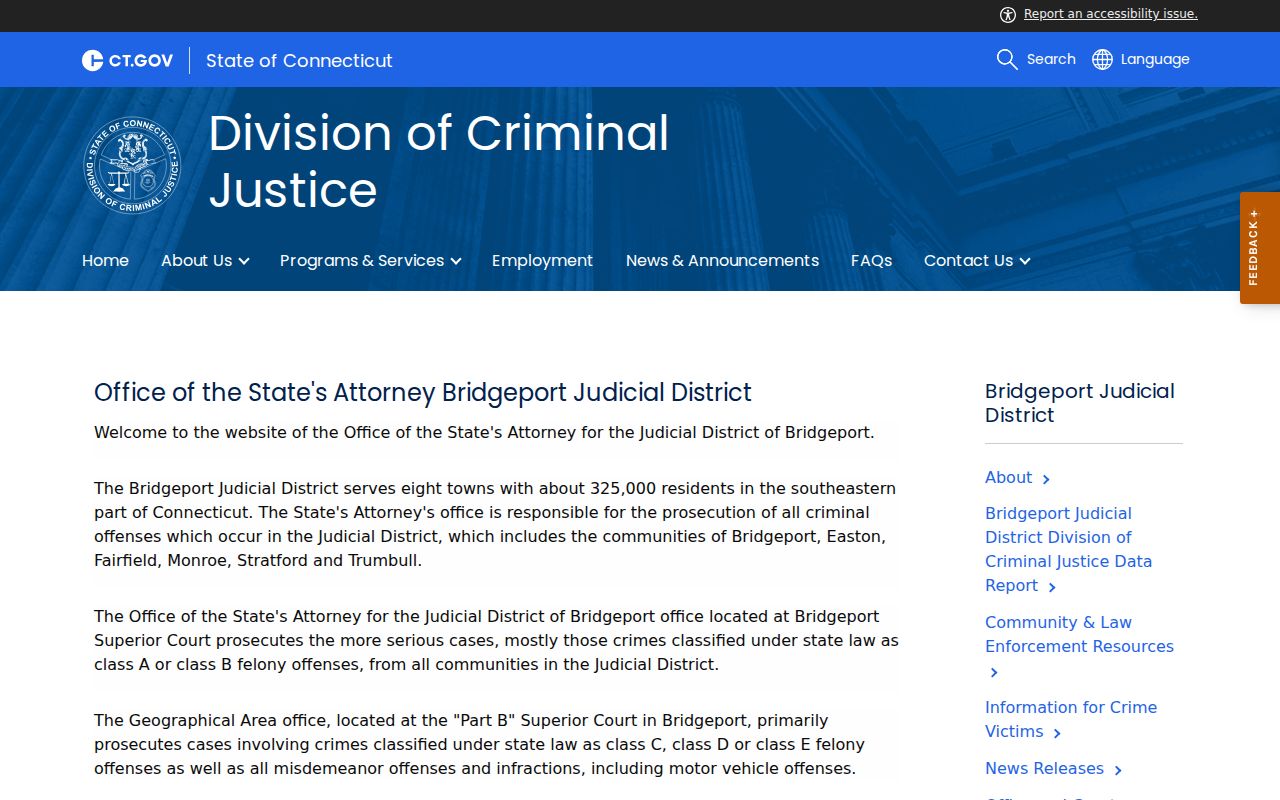
Task: Go to the Home menu item
Action: tap(105, 260)
